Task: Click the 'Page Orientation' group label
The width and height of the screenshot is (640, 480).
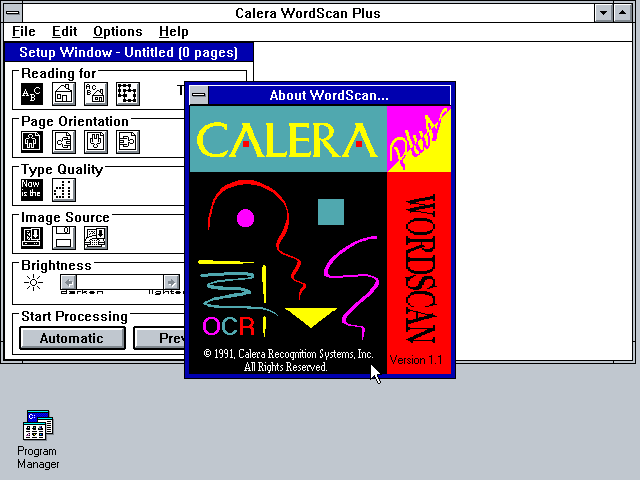Action: (x=75, y=121)
